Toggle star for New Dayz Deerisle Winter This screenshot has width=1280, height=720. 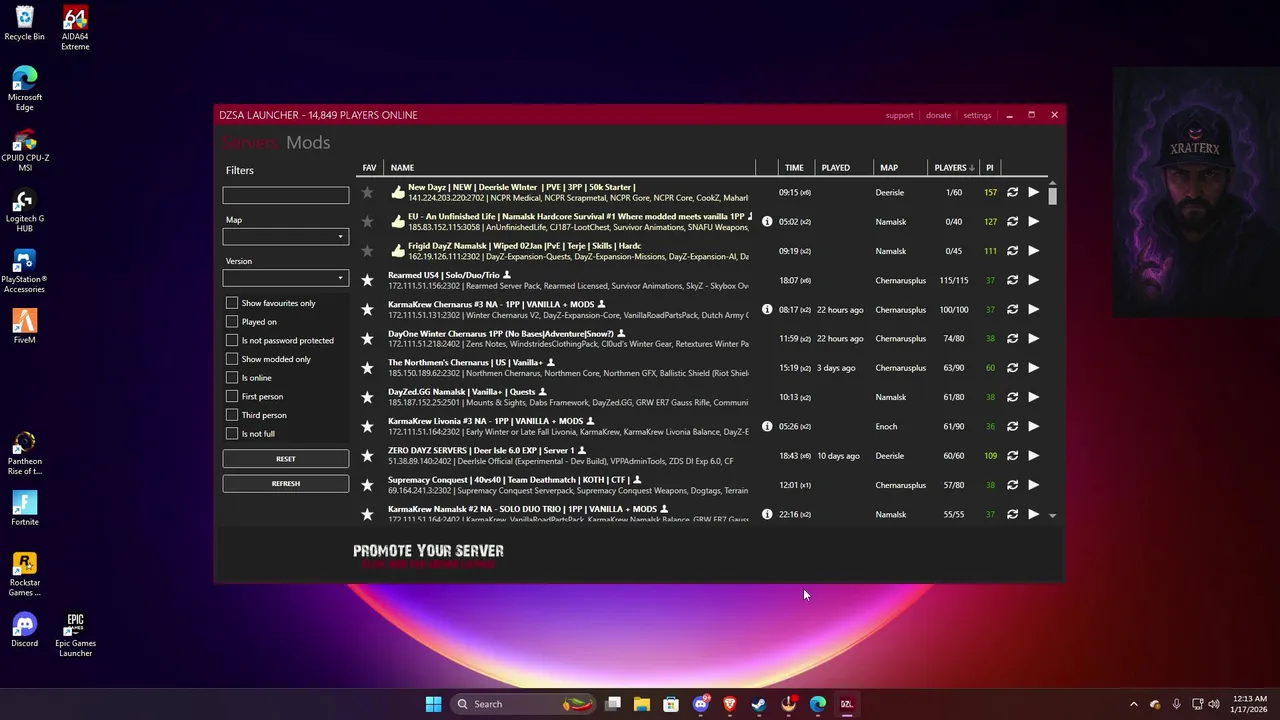point(367,192)
